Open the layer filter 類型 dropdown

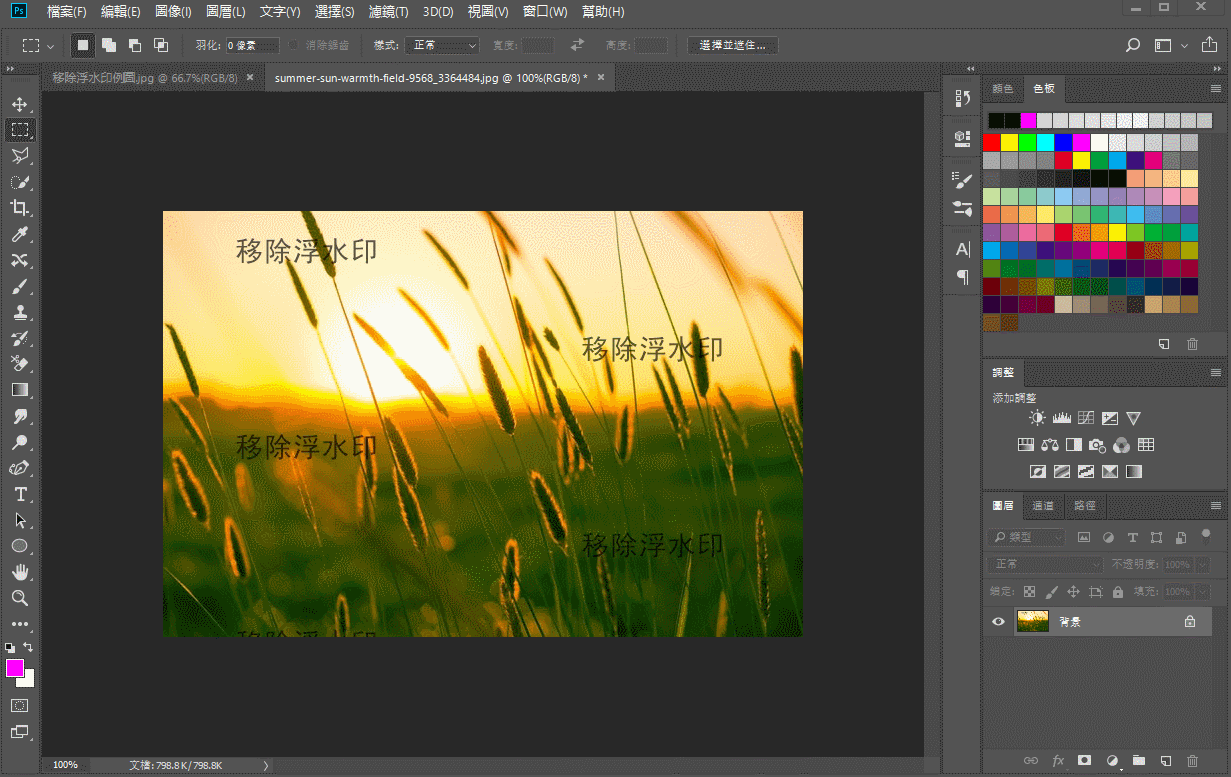(x=1027, y=537)
